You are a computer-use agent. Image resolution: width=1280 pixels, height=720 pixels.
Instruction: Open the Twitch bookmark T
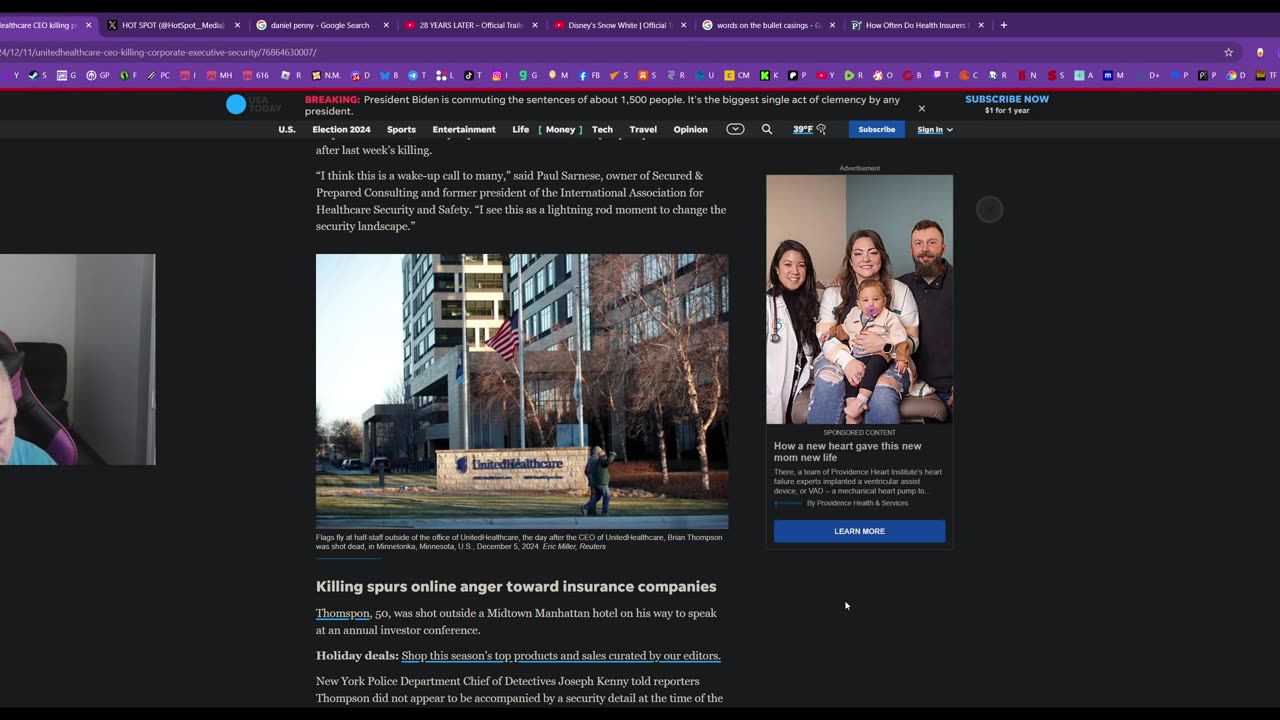[941, 75]
